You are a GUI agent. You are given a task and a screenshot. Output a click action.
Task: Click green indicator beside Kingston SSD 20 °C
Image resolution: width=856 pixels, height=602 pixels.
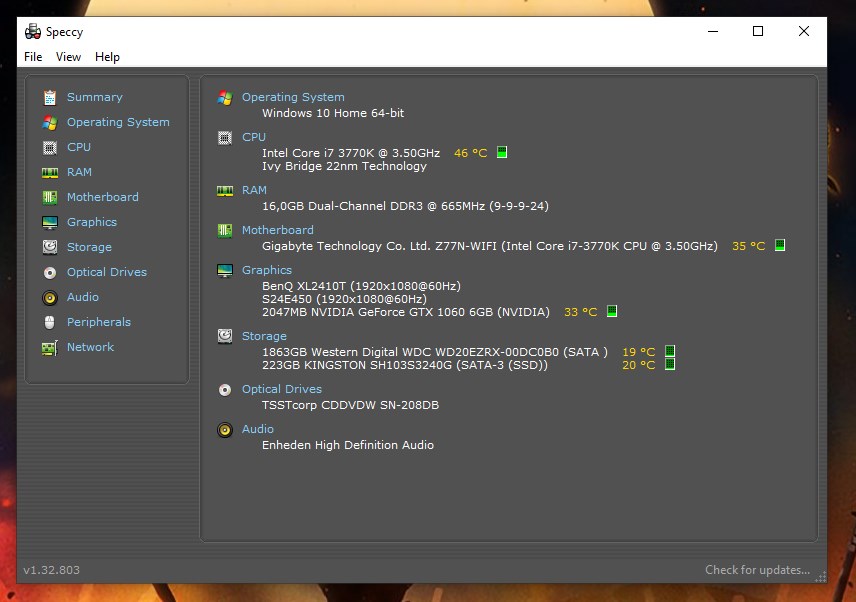pyautogui.click(x=670, y=364)
